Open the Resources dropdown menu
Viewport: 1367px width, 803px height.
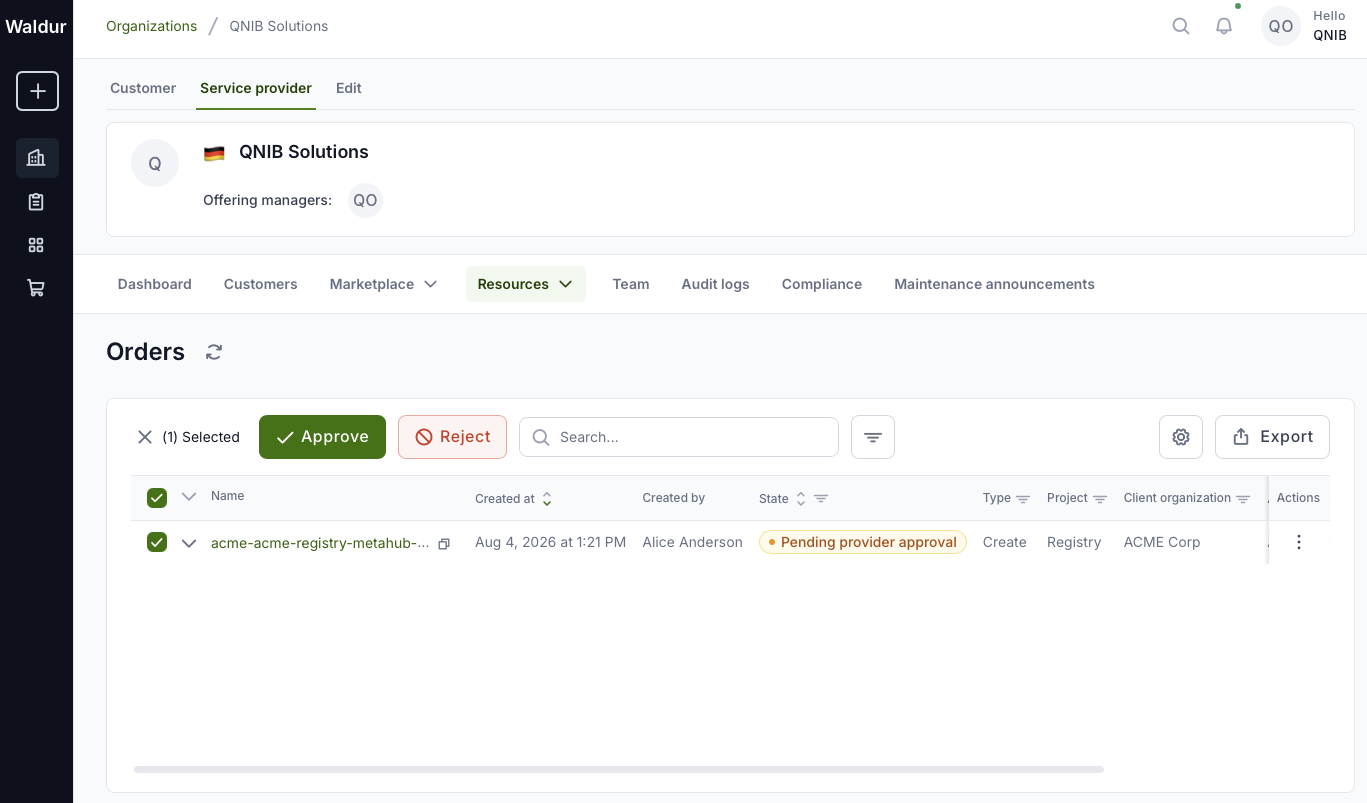[x=525, y=284]
